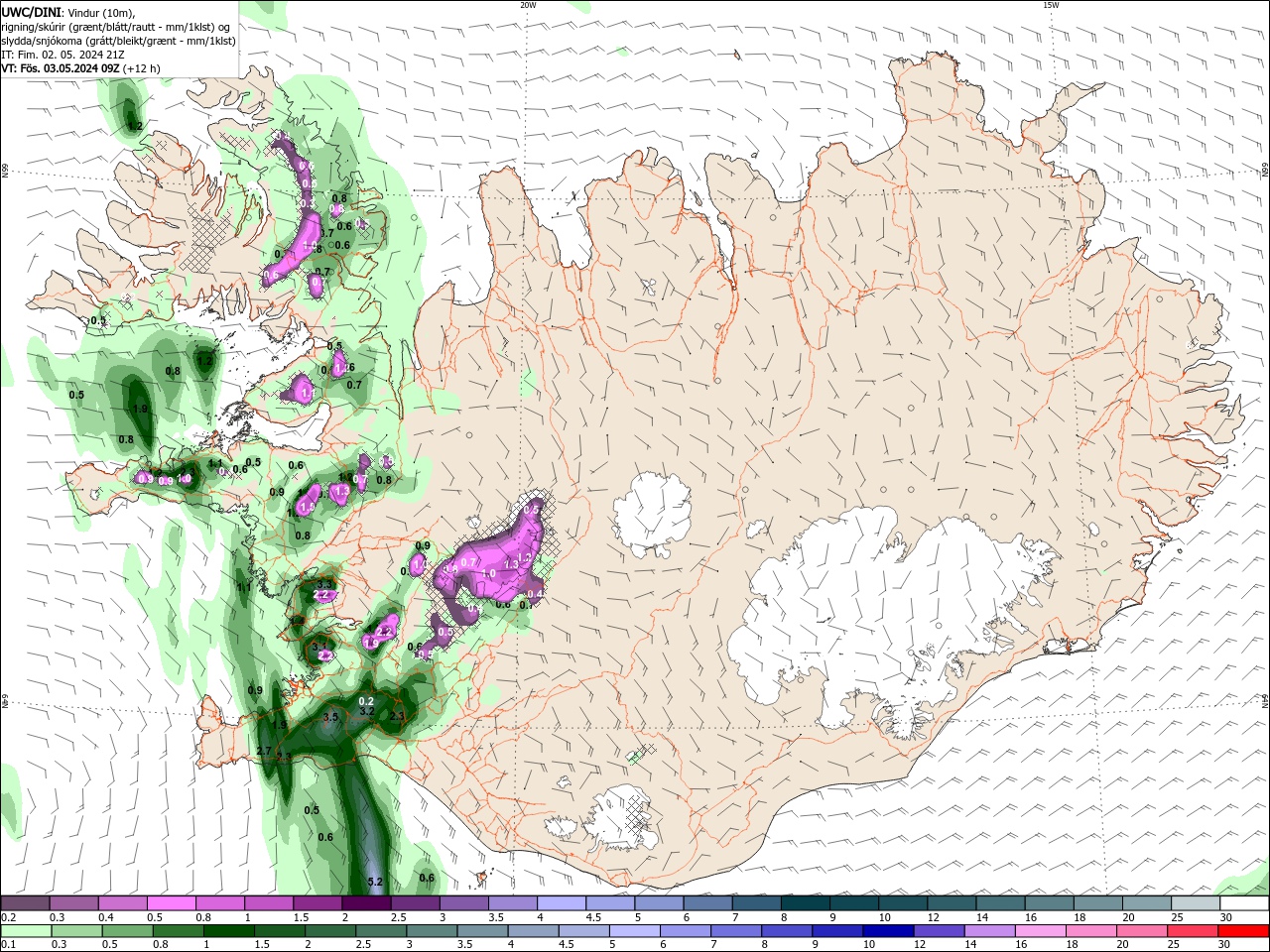Select the 20 pink swatch in bottom scale
The width and height of the screenshot is (1270, 952).
pos(1143,931)
